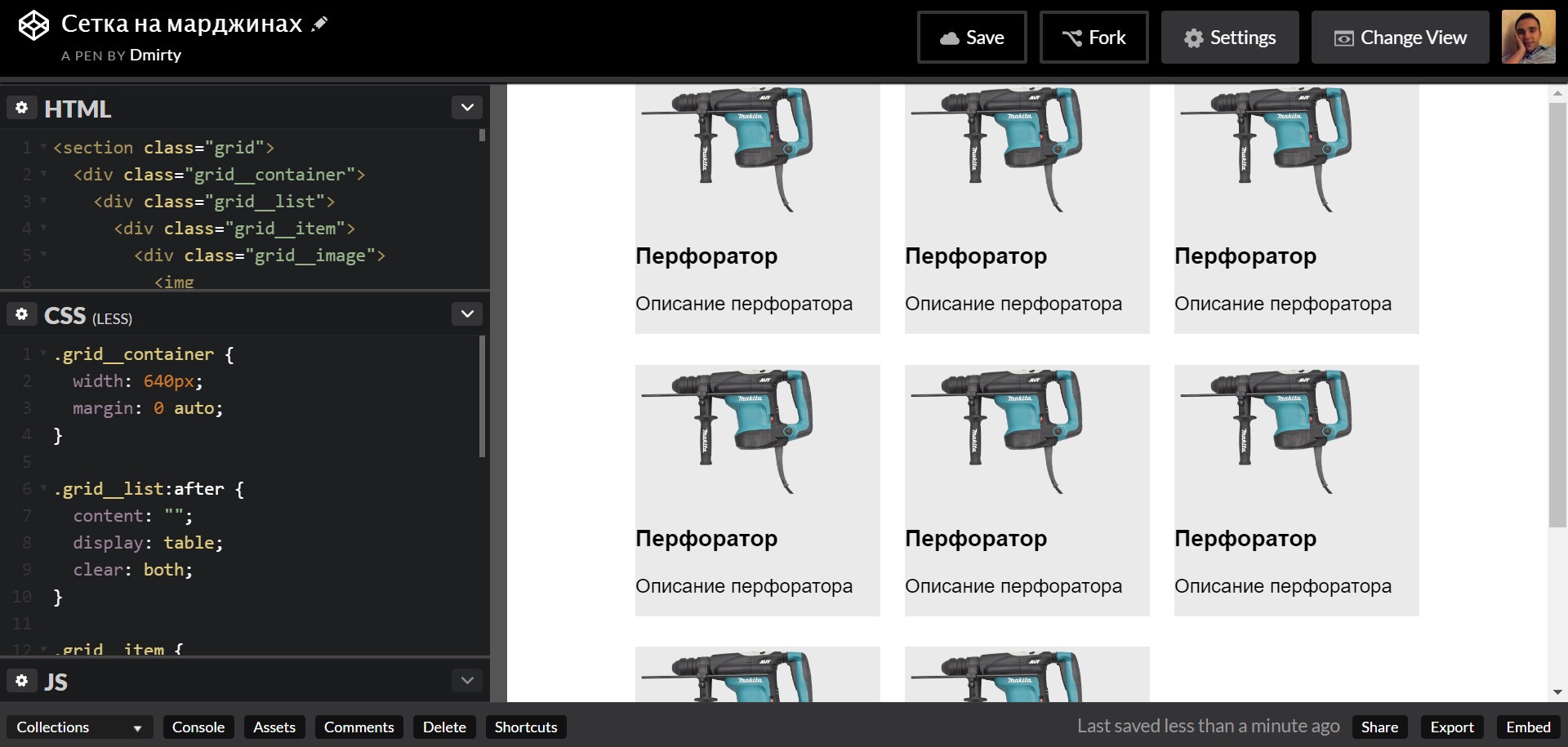1568x747 pixels.
Task: Click the user avatar photo
Action: [1528, 37]
